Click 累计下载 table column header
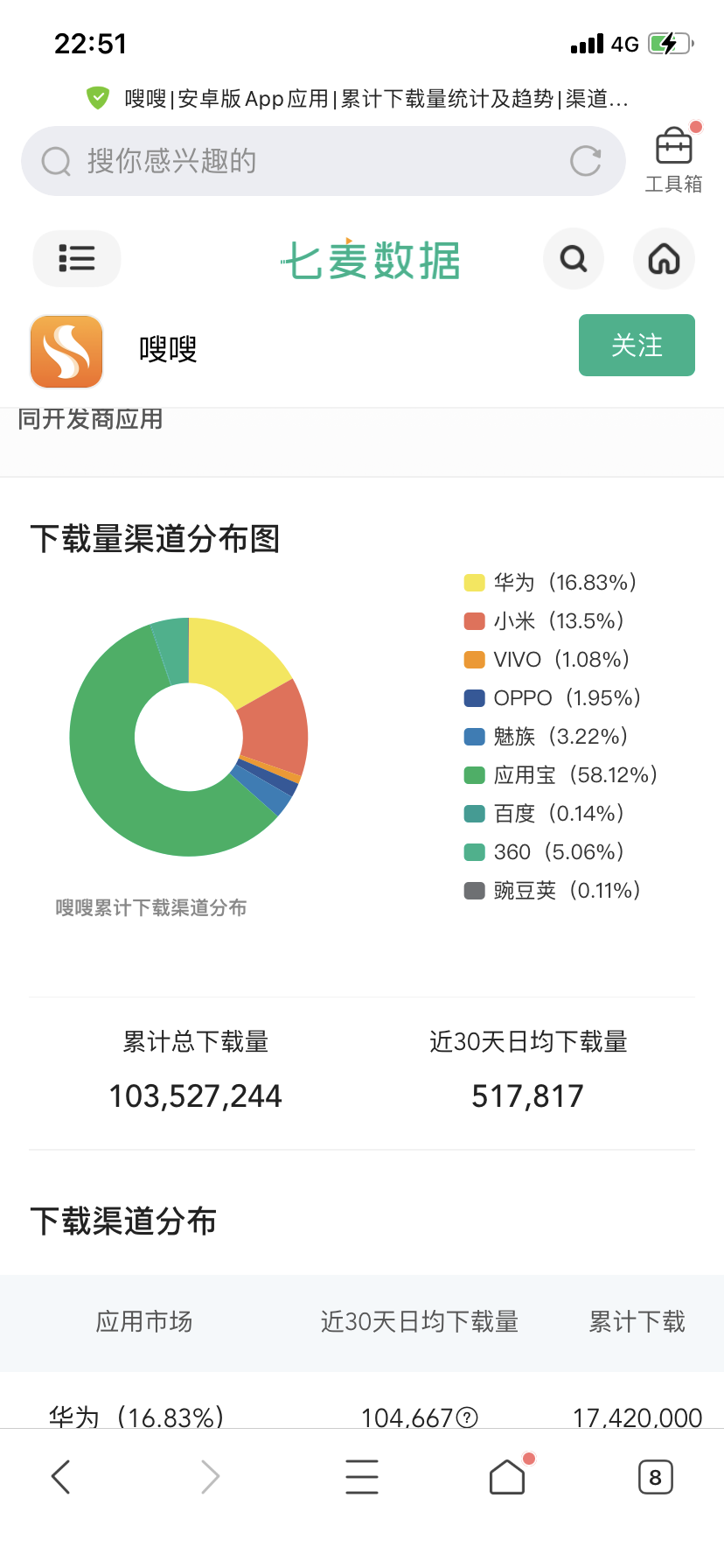 (x=637, y=1321)
